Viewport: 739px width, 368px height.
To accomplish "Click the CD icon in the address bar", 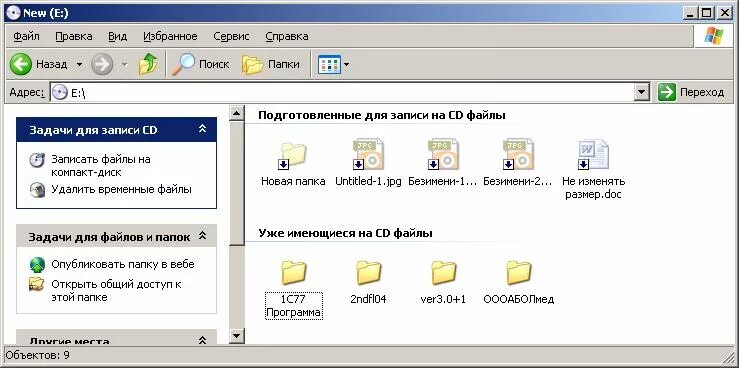I will pos(59,92).
